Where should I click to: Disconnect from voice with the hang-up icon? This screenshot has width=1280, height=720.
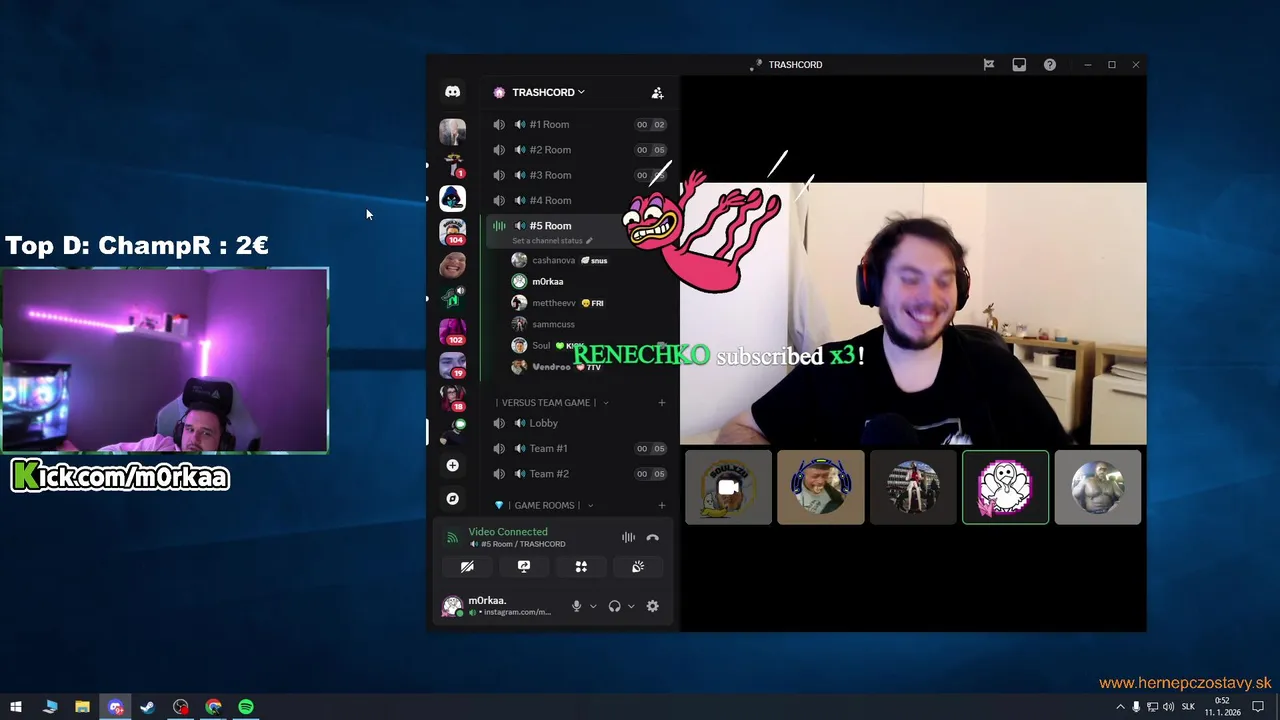coord(653,537)
